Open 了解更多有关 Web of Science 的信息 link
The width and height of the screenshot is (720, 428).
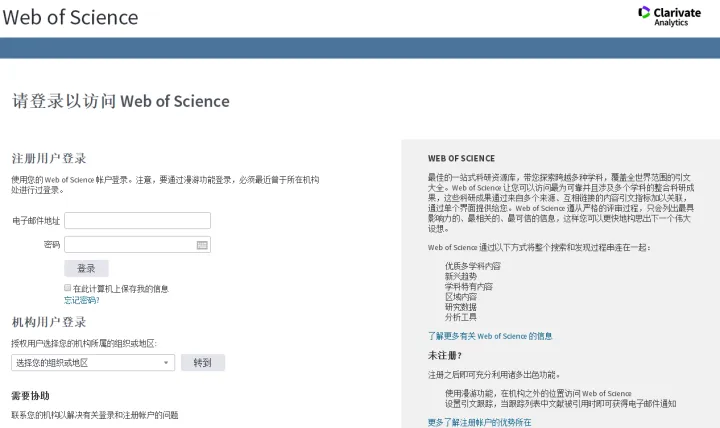click(x=490, y=336)
